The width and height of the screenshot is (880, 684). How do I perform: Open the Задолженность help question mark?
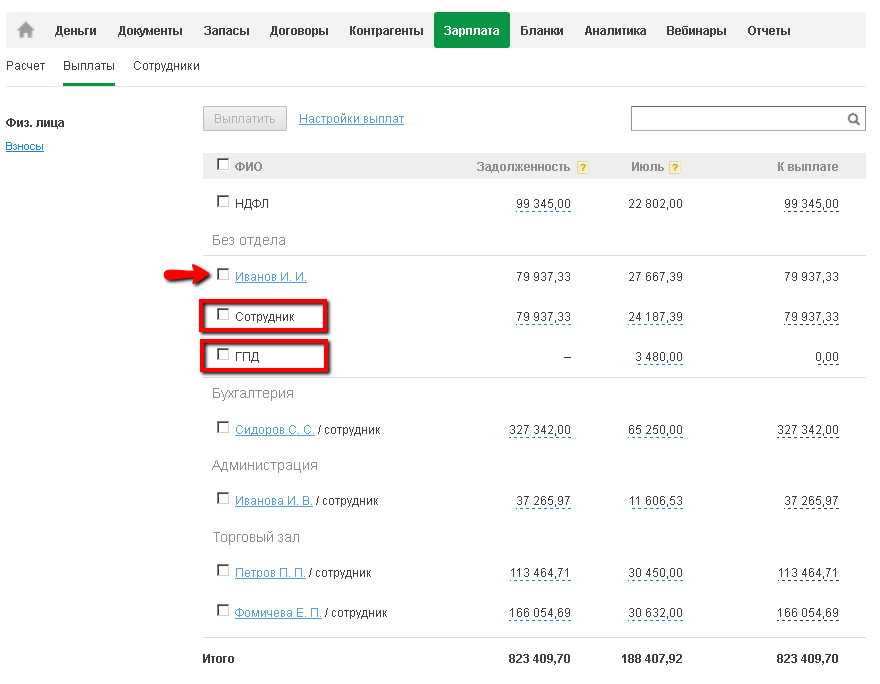pyautogui.click(x=583, y=167)
